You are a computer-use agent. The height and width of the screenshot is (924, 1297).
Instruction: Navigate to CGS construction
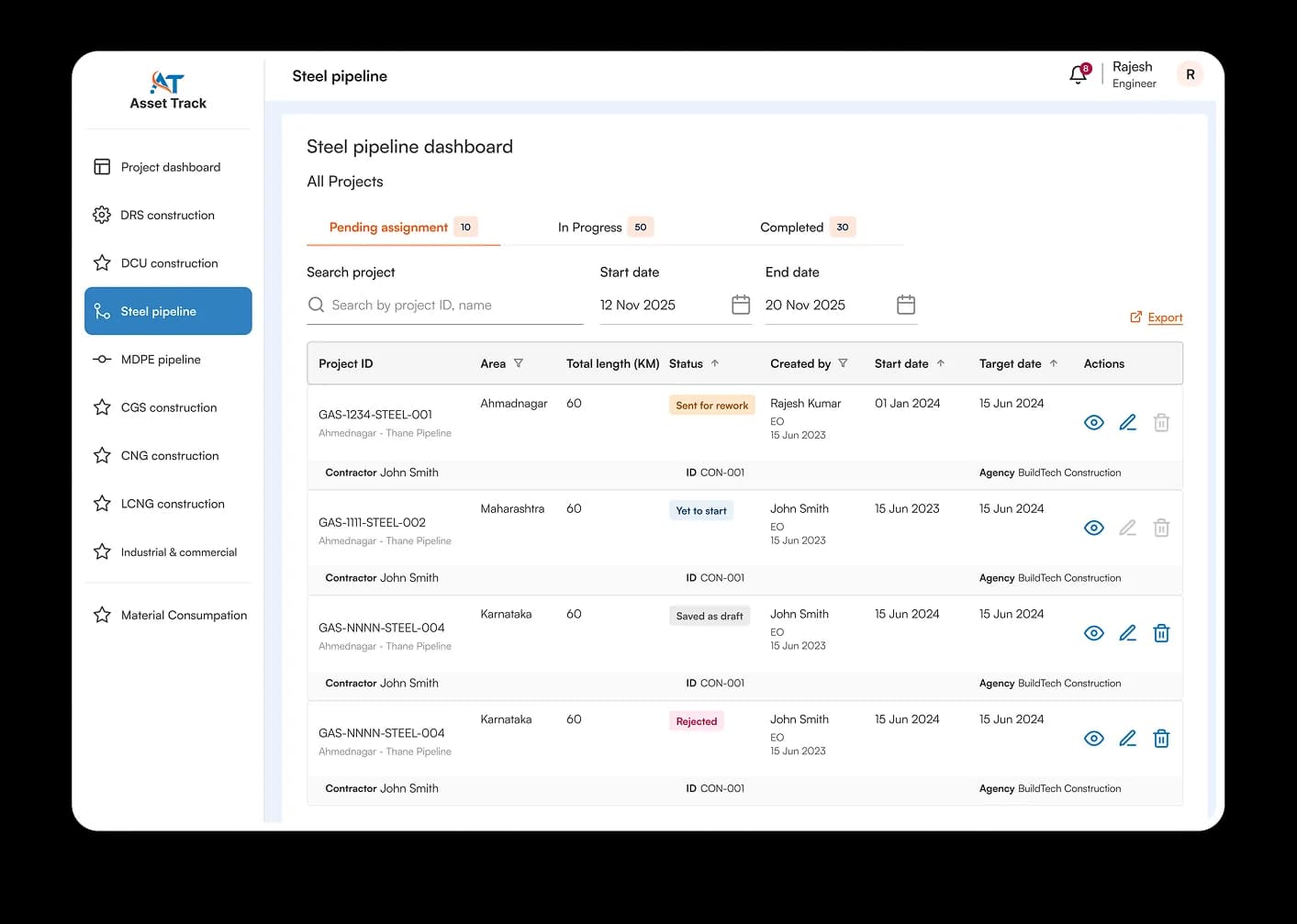coord(168,407)
